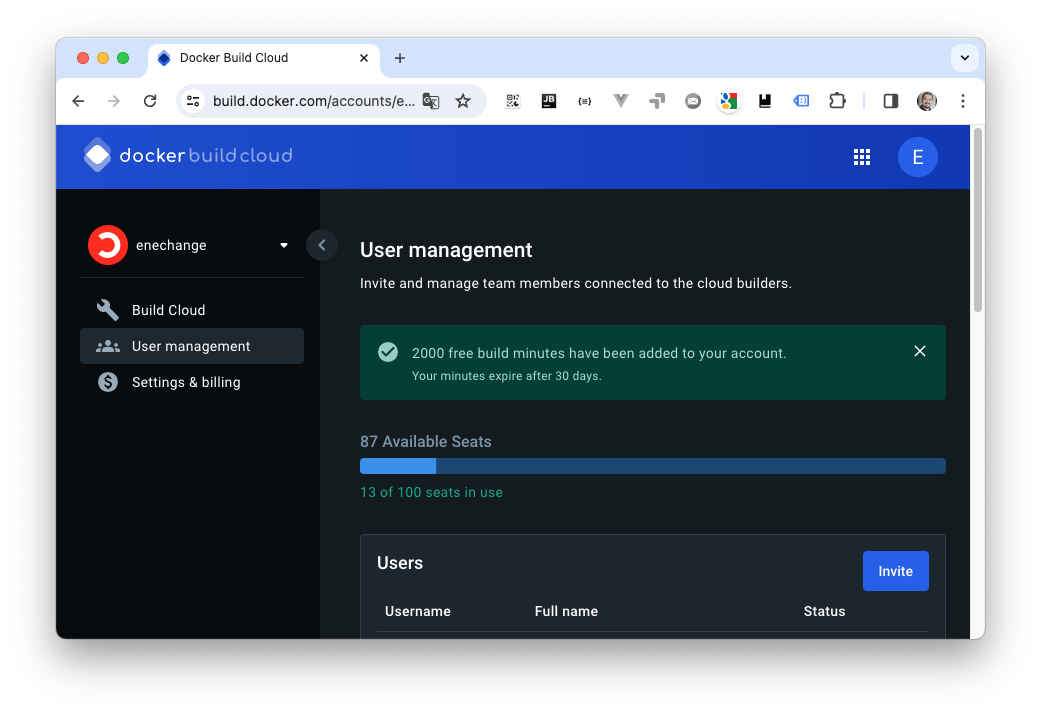Screen dimensions: 1041x713
Task: Open the Docker apps grid icon
Action: click(x=862, y=157)
